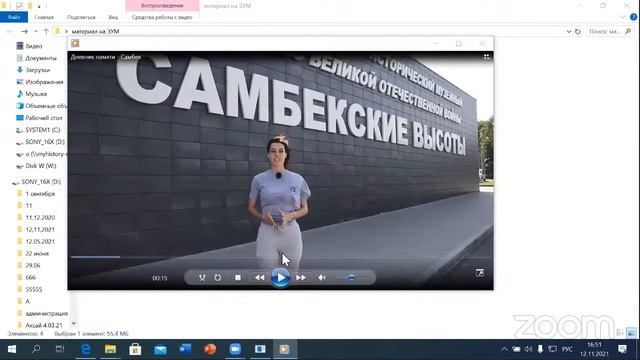Go forward in Explorer navigation

coord(24,31)
